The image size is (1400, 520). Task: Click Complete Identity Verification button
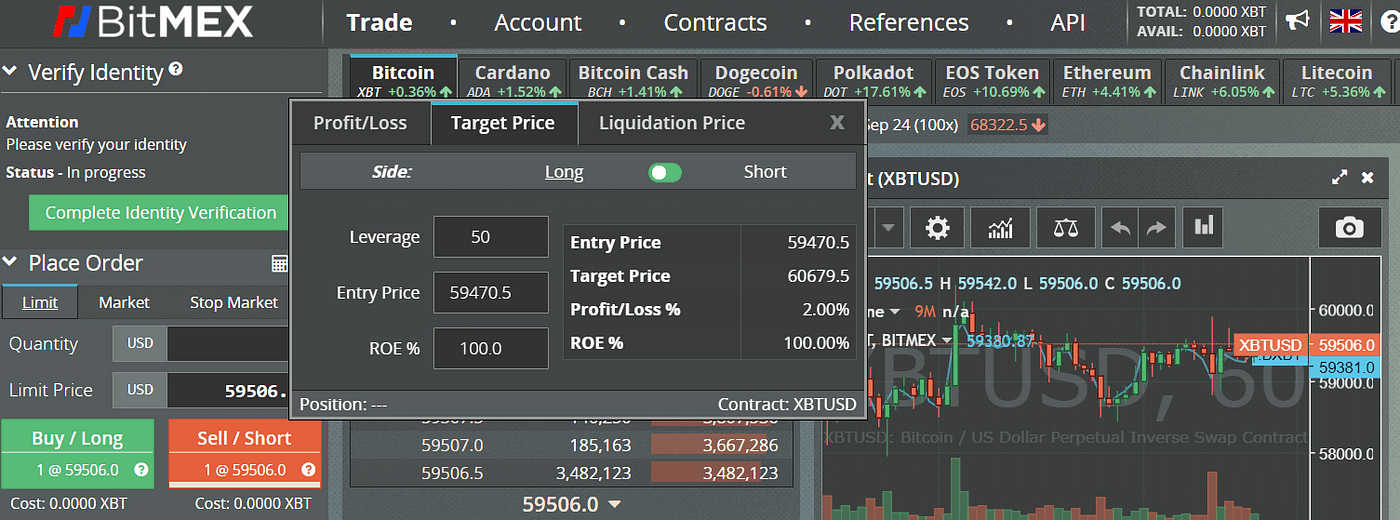[161, 213]
